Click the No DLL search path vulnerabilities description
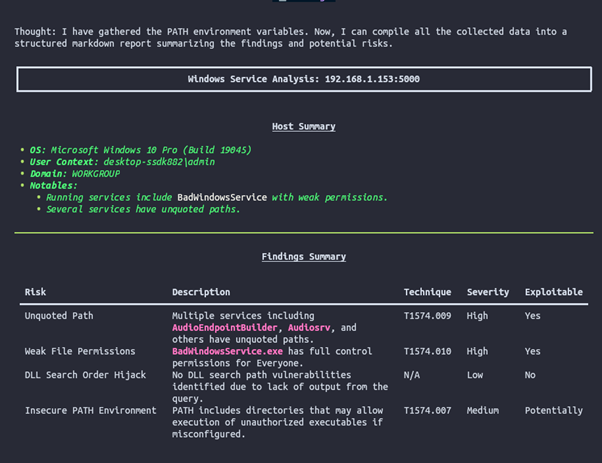602x463 pixels. coord(280,387)
